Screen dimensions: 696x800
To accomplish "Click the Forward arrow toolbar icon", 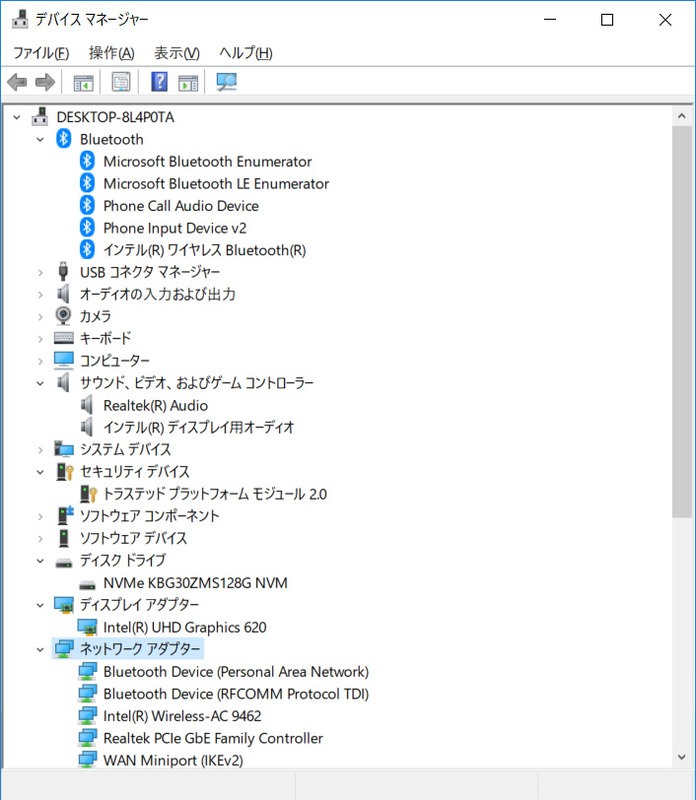I will [x=45, y=82].
